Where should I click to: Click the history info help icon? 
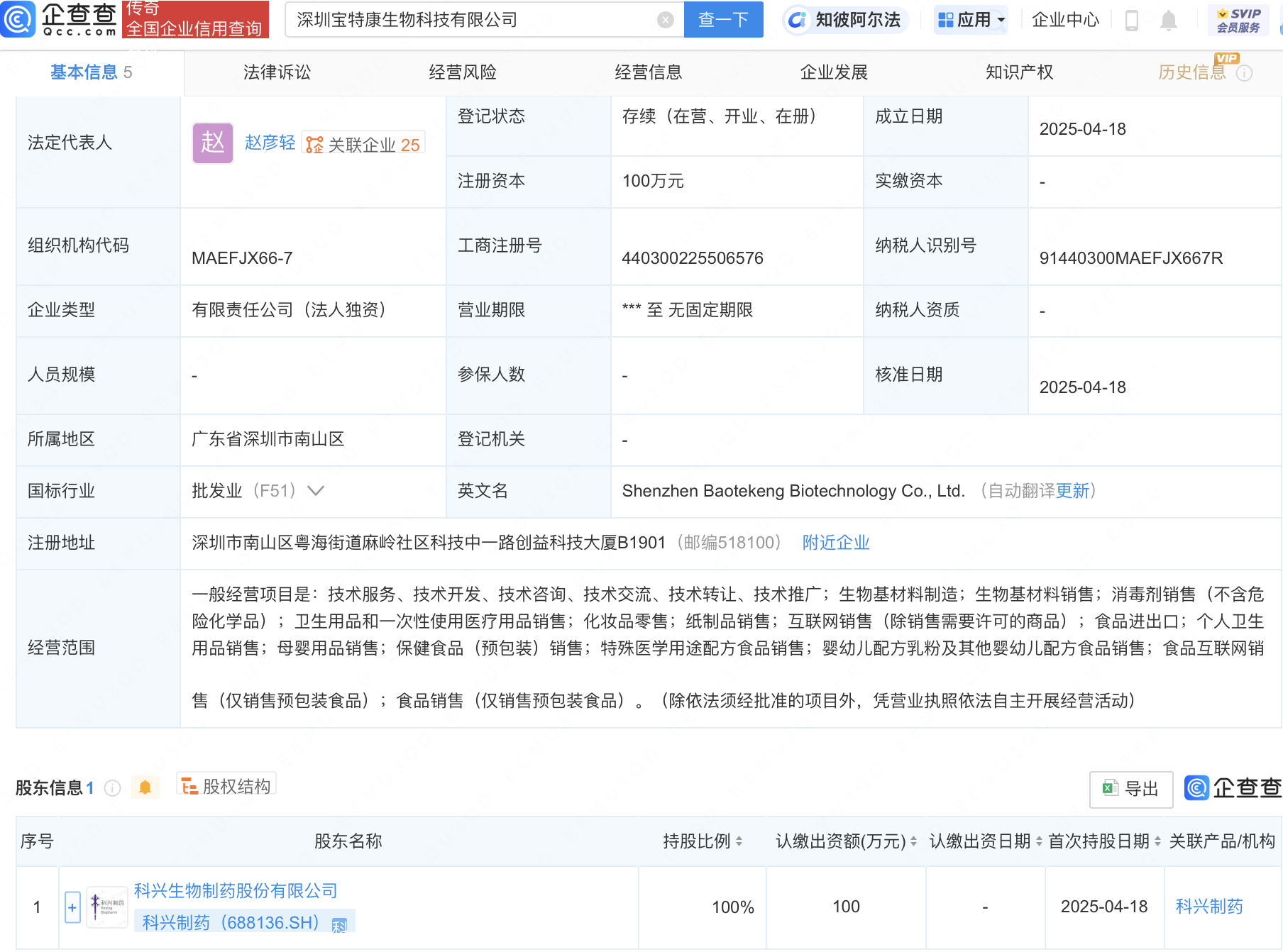[1244, 73]
